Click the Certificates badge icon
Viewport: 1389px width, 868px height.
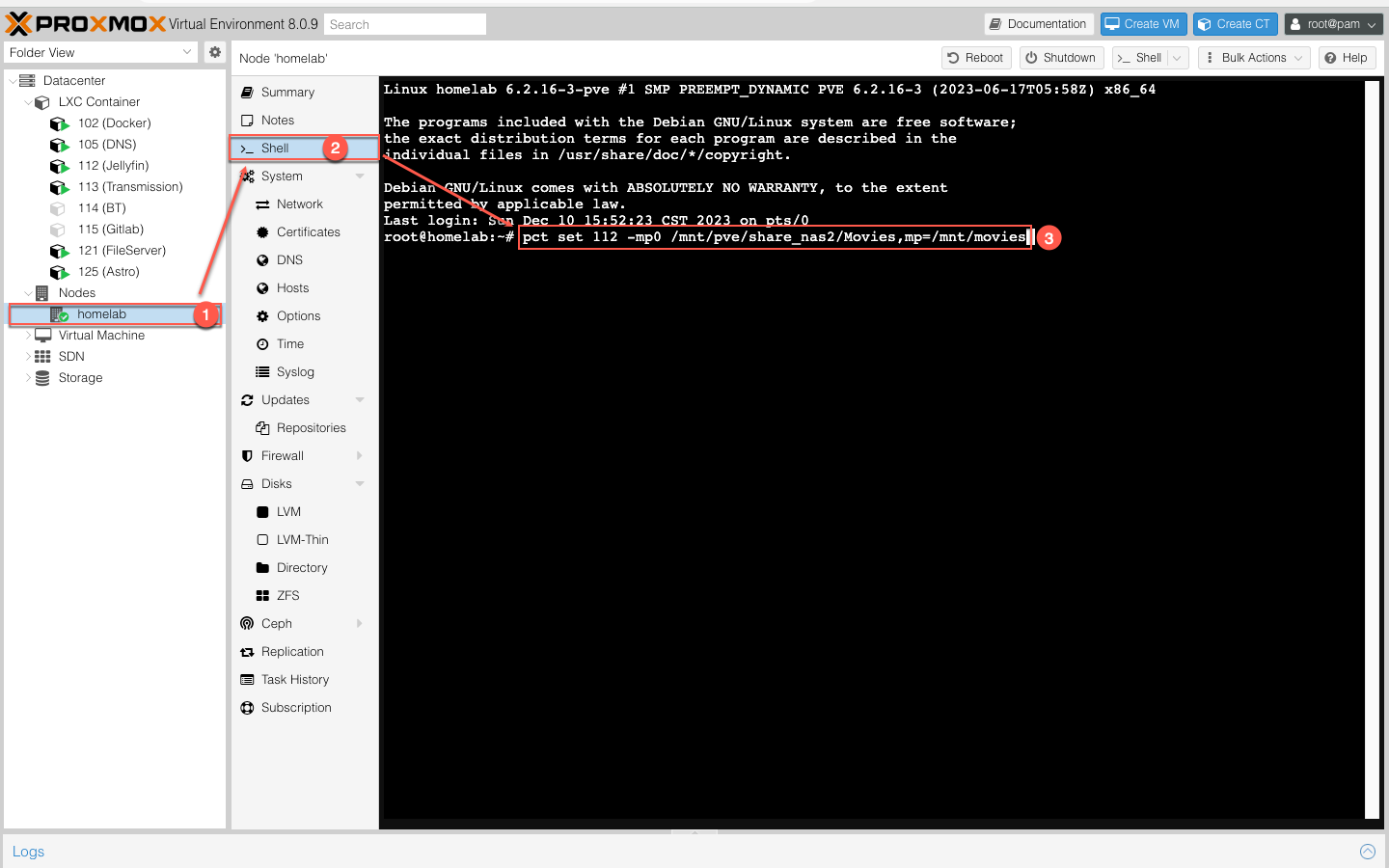tap(262, 232)
